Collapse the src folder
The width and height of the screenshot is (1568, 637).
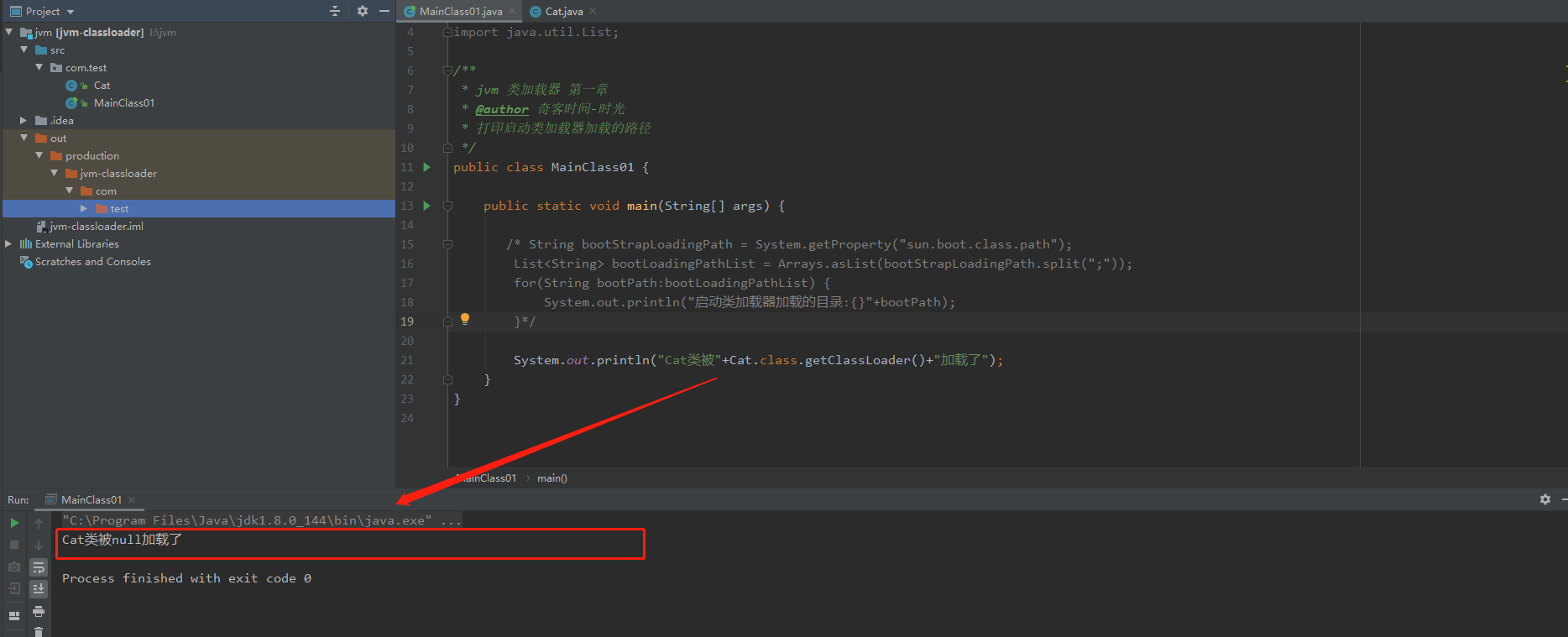click(24, 50)
